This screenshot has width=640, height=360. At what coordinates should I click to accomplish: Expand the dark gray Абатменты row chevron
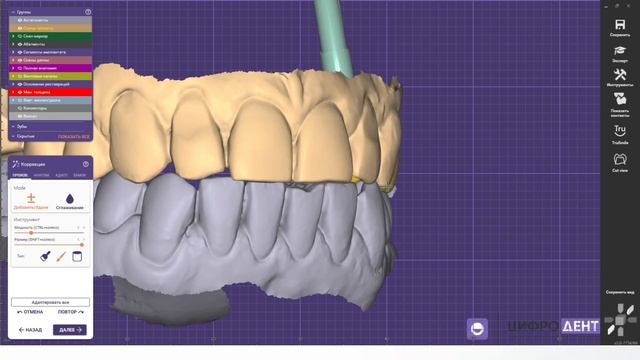(x=13, y=44)
